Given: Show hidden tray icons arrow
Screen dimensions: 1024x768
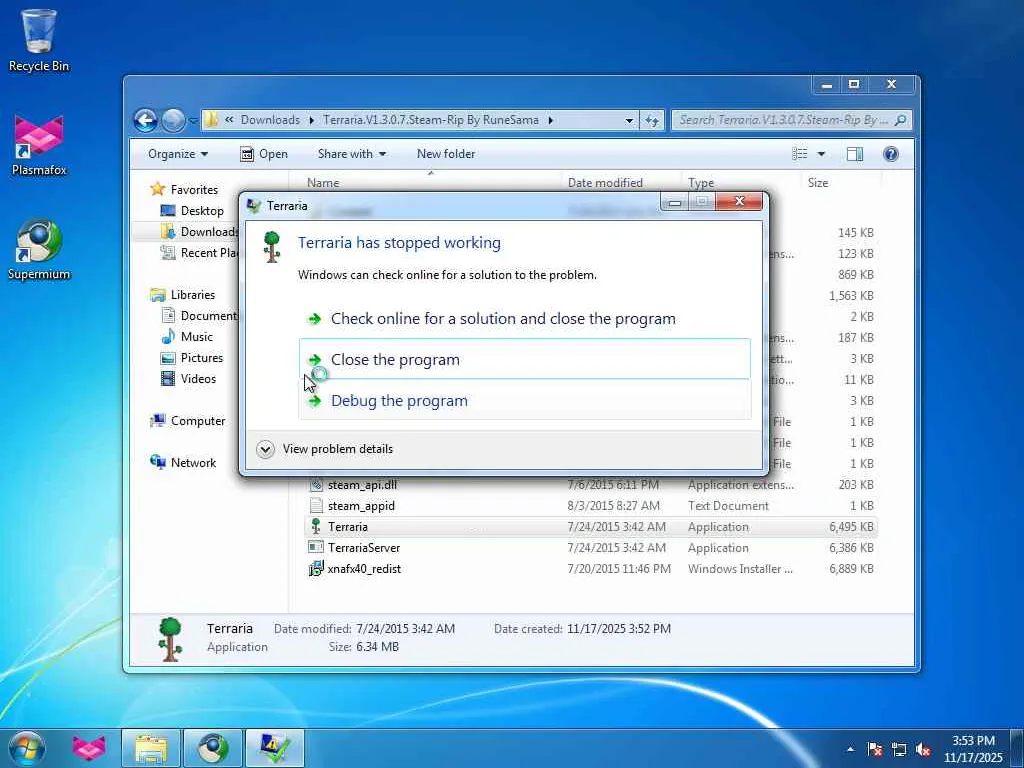Looking at the screenshot, I should [850, 749].
